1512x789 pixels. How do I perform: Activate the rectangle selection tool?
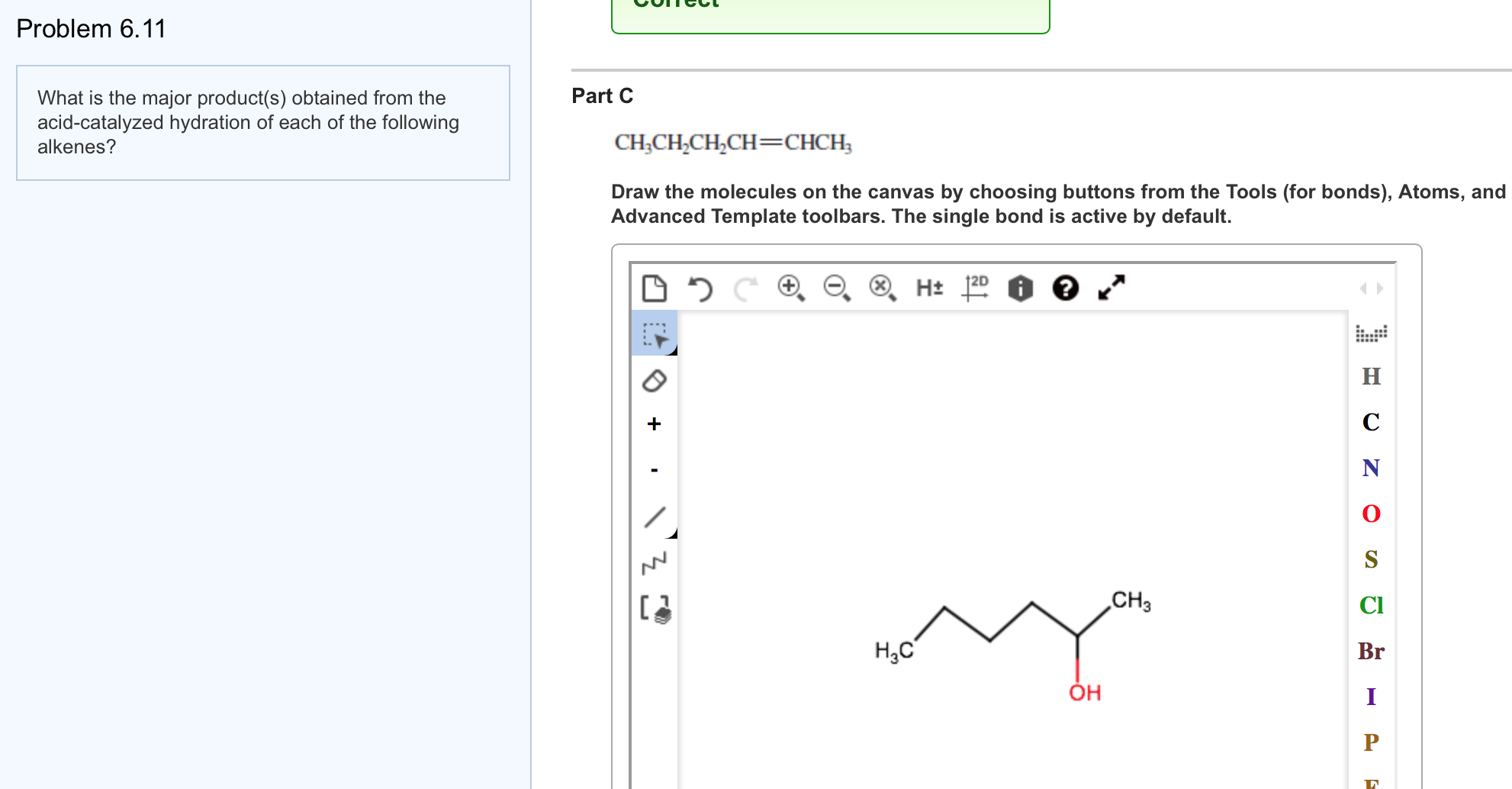[655, 333]
